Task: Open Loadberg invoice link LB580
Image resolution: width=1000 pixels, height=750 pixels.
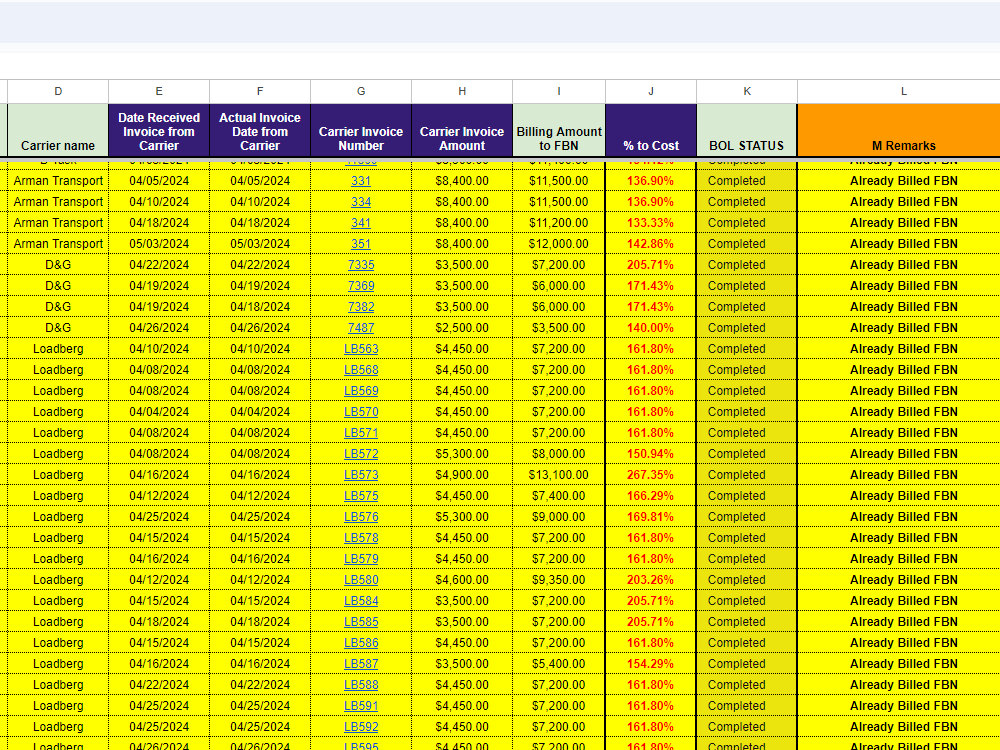Action: (x=361, y=580)
